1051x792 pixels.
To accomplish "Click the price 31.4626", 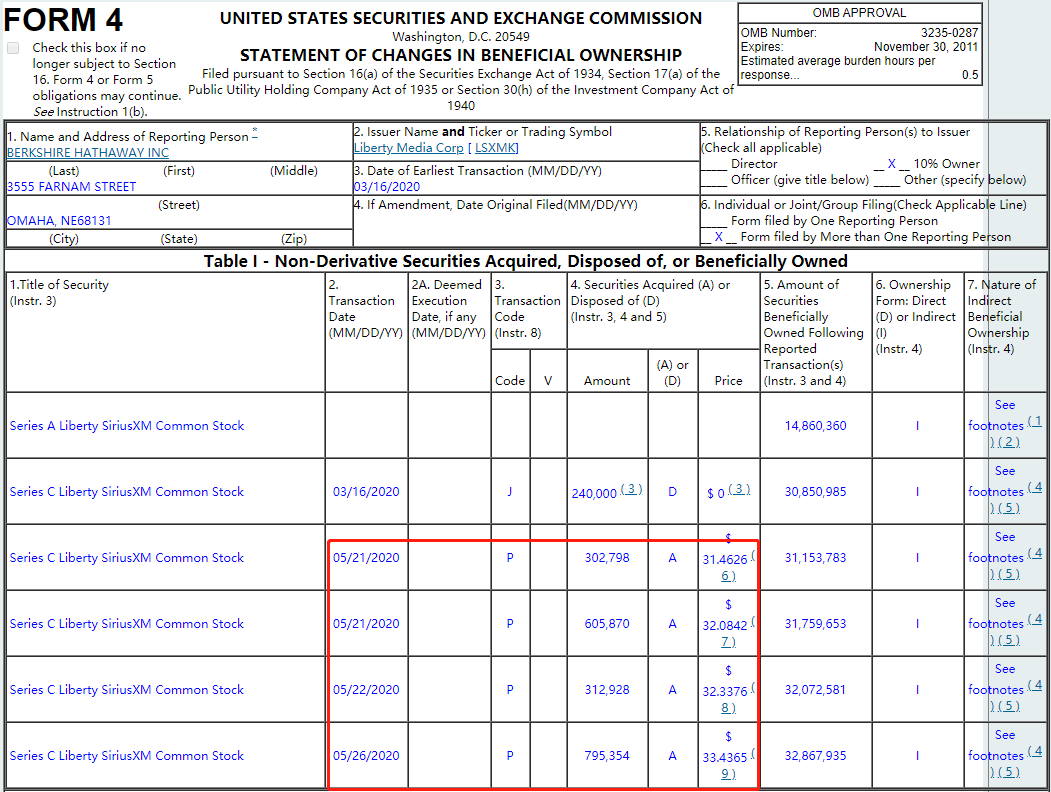I will (725, 559).
